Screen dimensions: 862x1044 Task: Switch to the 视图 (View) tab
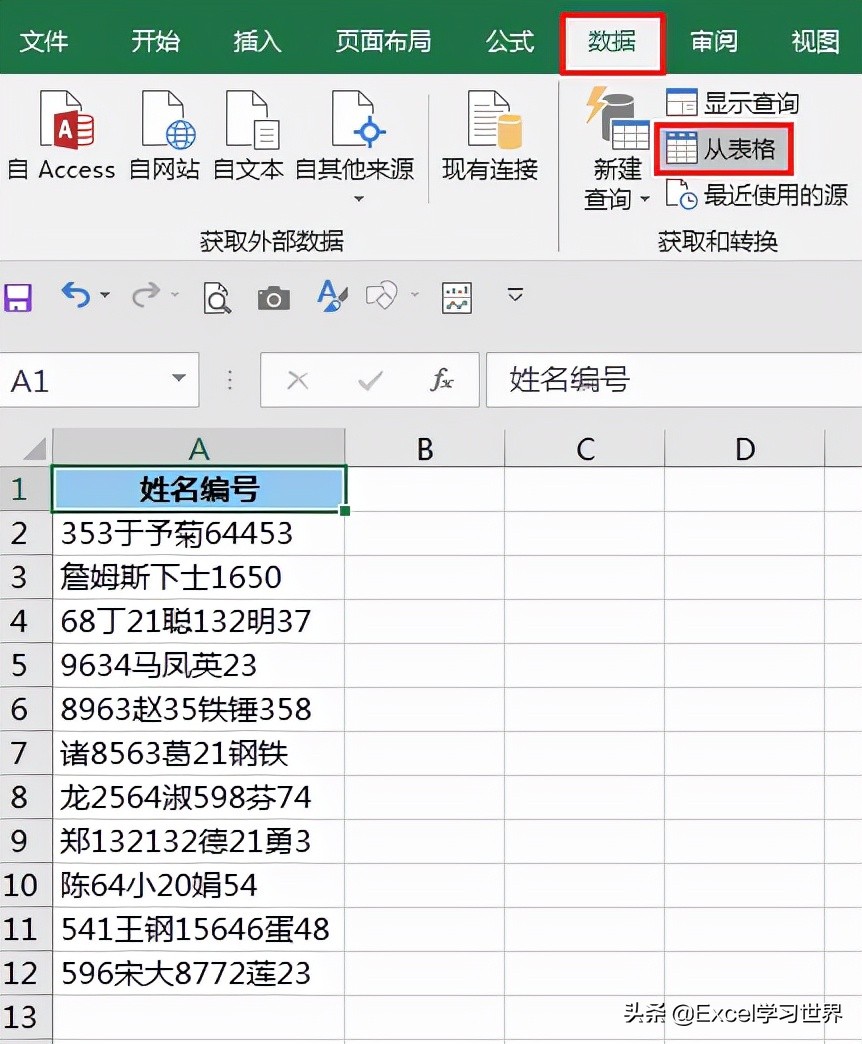(815, 41)
